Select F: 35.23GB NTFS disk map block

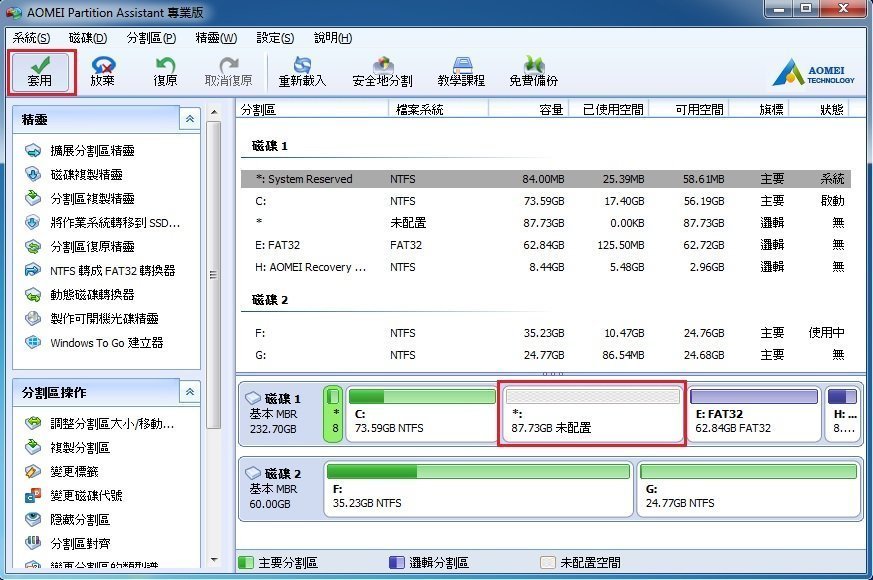click(478, 488)
